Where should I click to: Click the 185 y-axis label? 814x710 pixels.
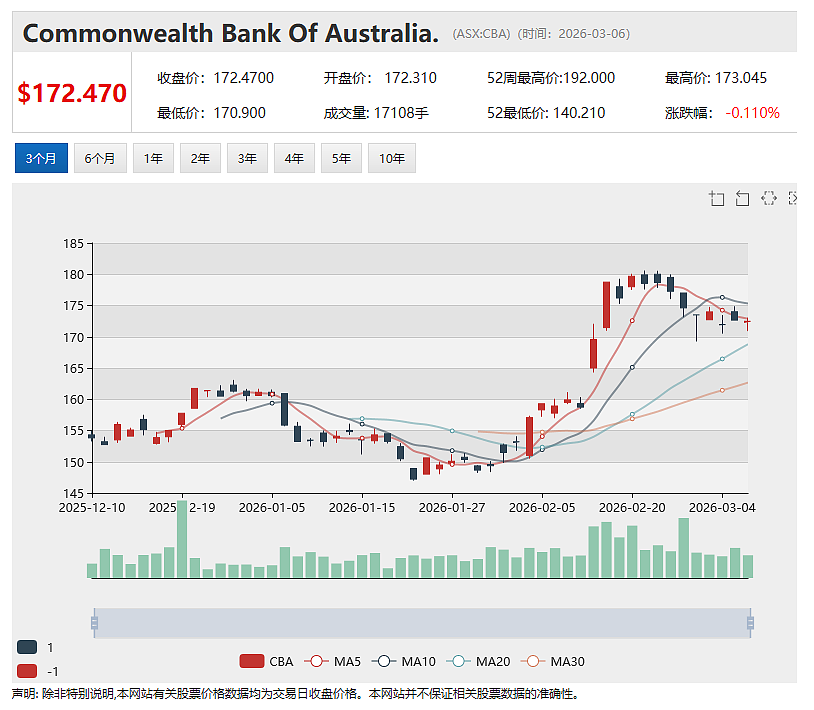tap(73, 243)
